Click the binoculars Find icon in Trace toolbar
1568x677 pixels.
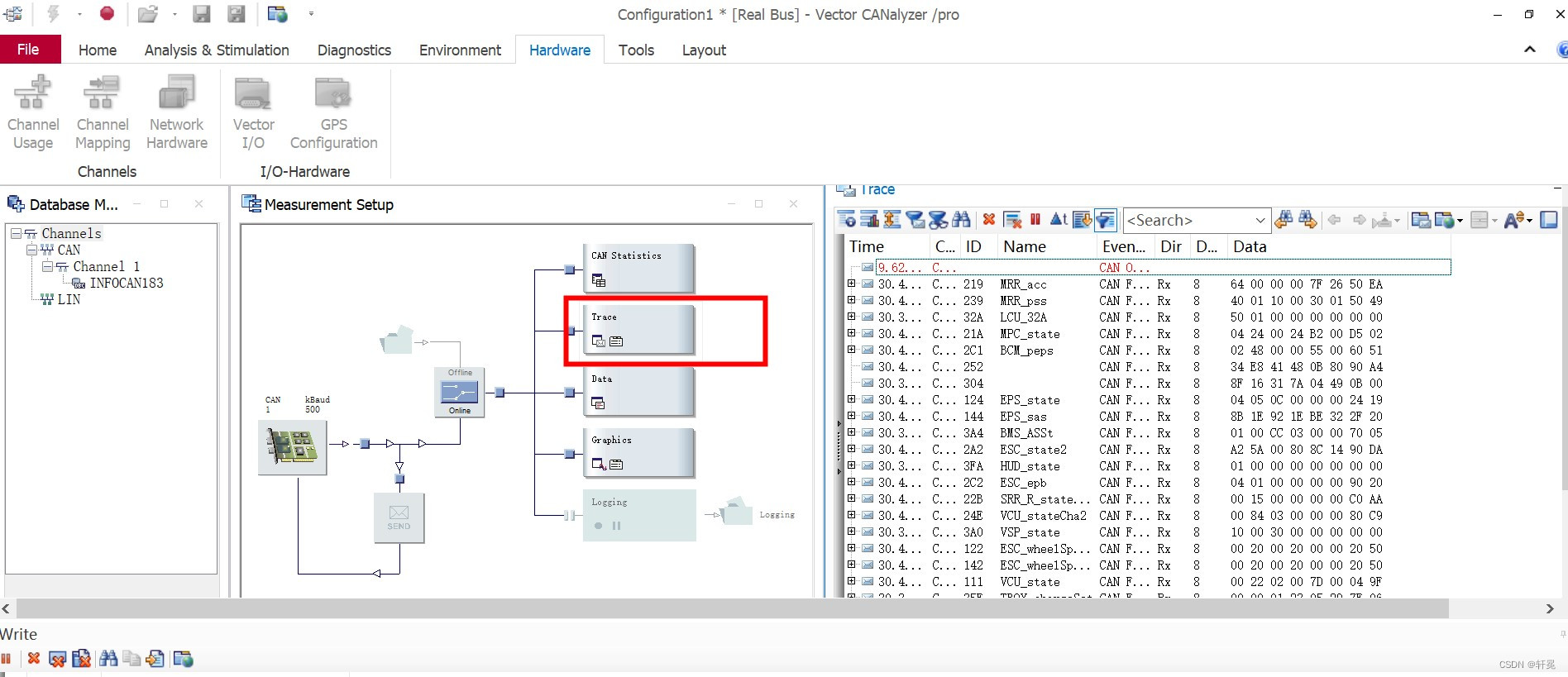(961, 220)
